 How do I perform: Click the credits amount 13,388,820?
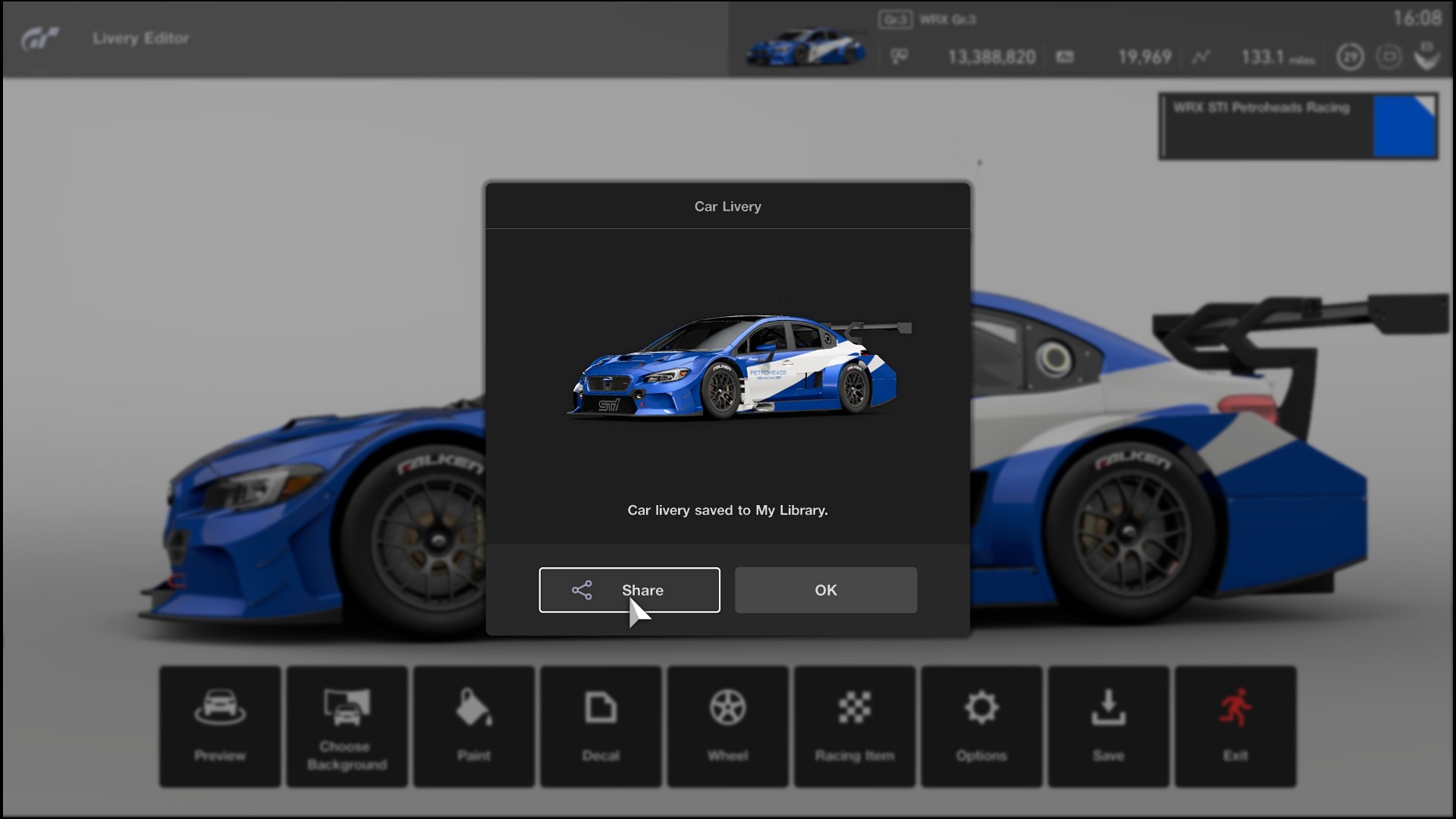click(x=991, y=57)
